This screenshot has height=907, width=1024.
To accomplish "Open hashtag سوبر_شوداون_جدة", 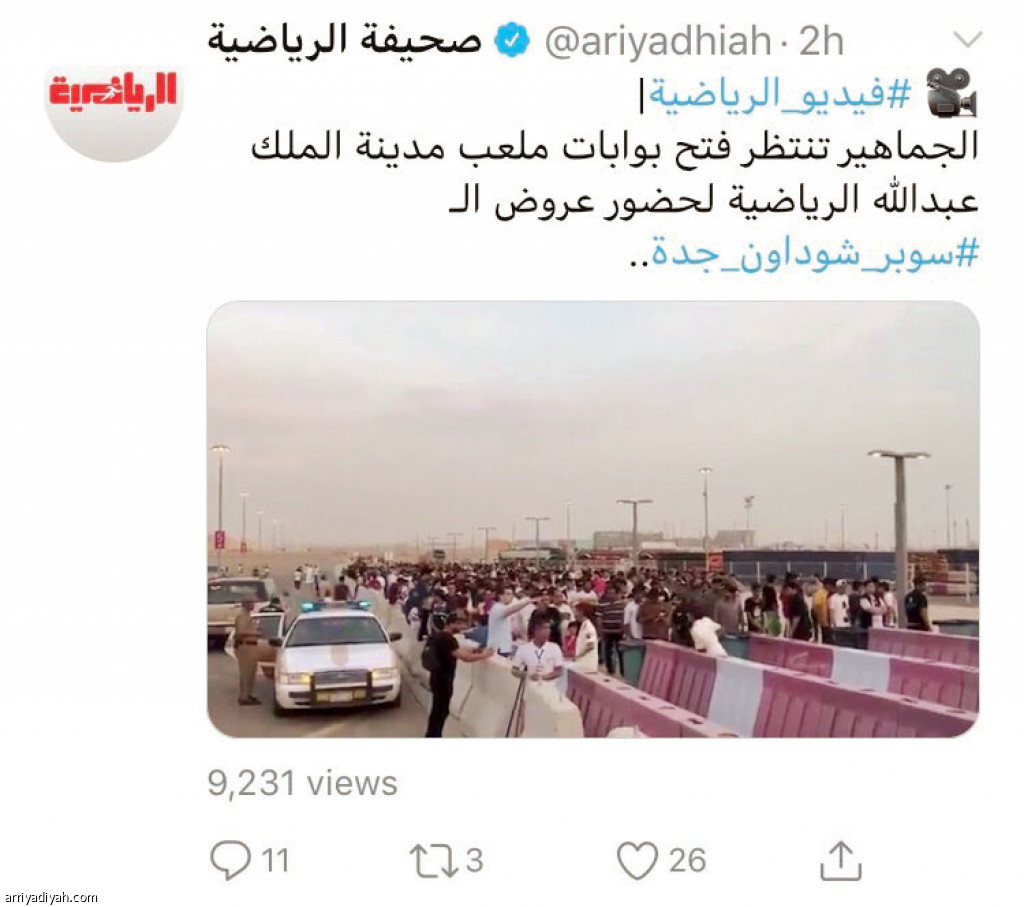I will (815, 253).
